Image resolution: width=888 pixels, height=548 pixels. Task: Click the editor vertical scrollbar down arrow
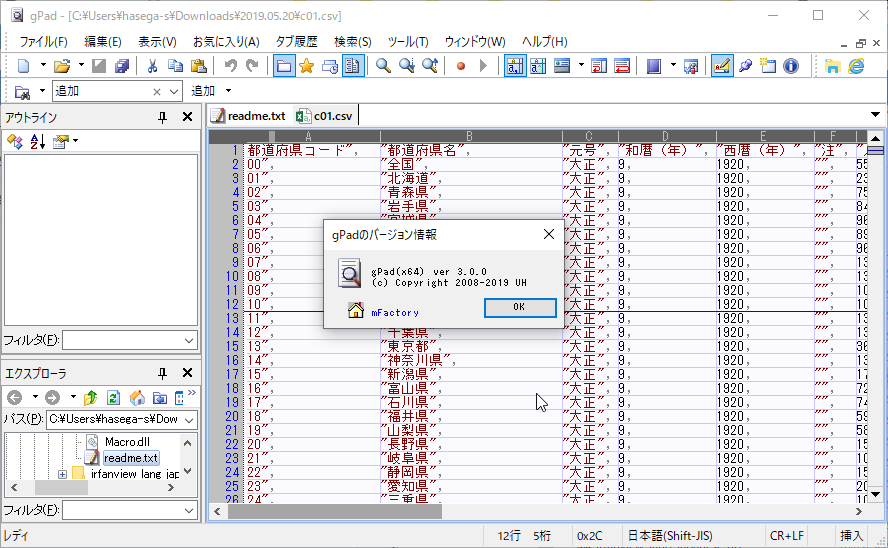point(876,494)
